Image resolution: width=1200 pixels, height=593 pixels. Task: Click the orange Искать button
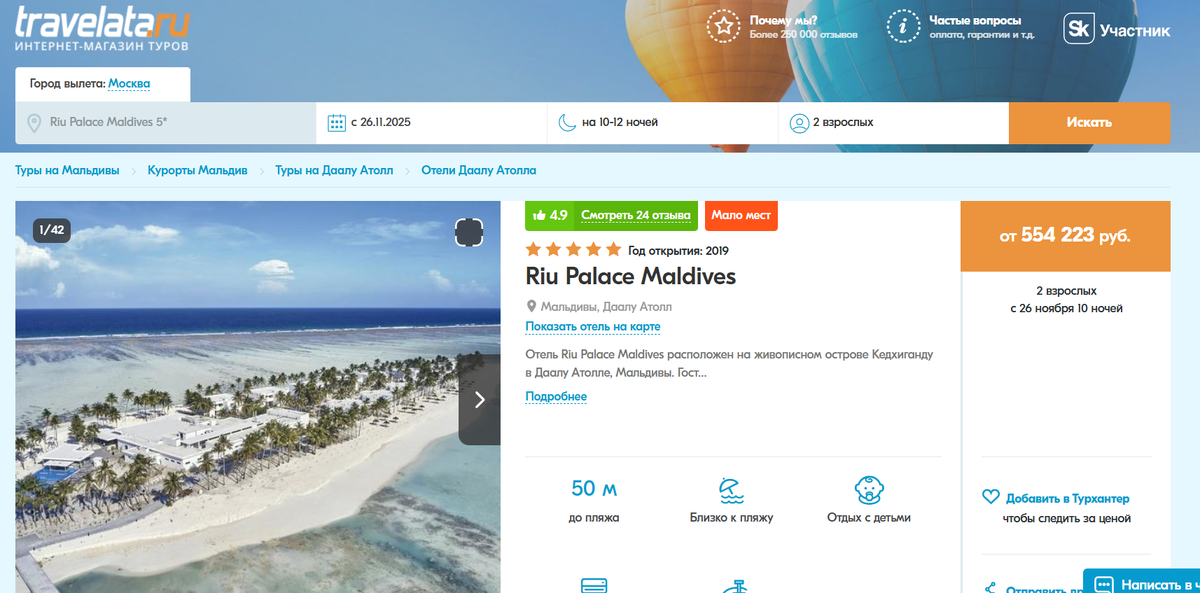(x=1090, y=123)
